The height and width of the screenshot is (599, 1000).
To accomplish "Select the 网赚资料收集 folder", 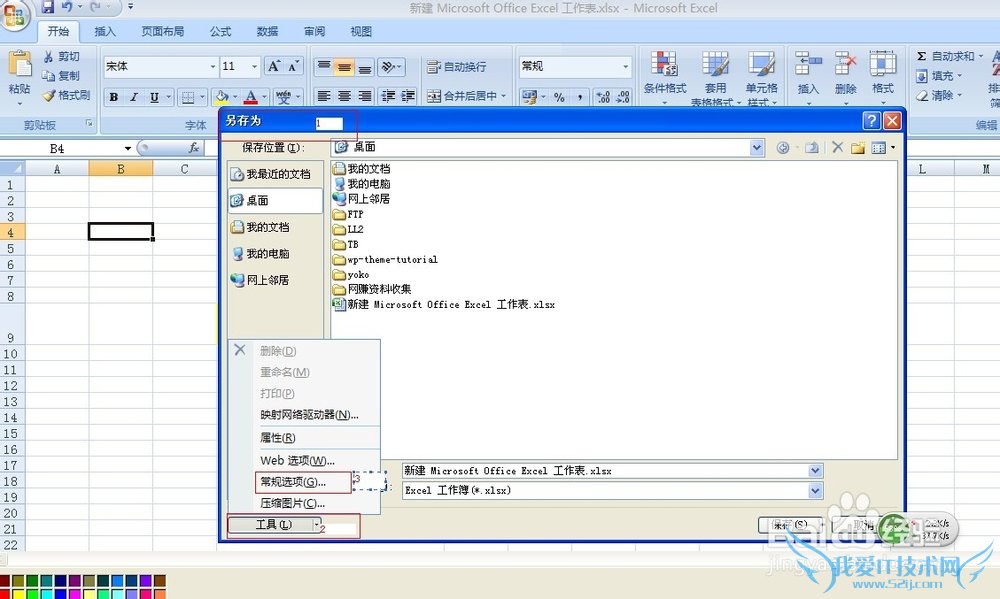I will tap(372, 289).
